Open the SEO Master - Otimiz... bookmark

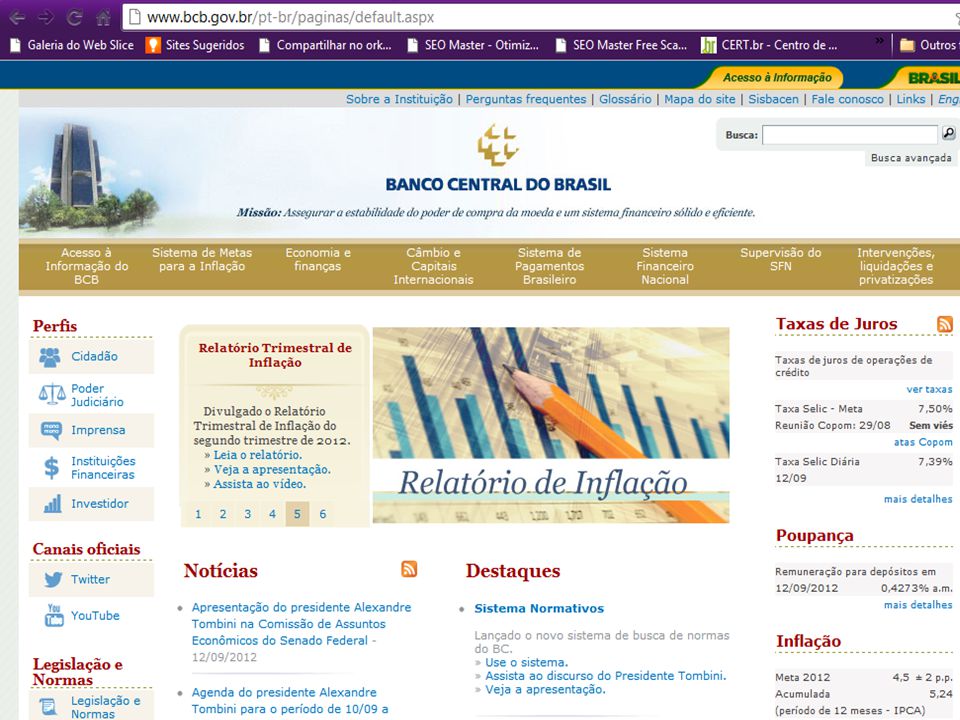[x=473, y=45]
